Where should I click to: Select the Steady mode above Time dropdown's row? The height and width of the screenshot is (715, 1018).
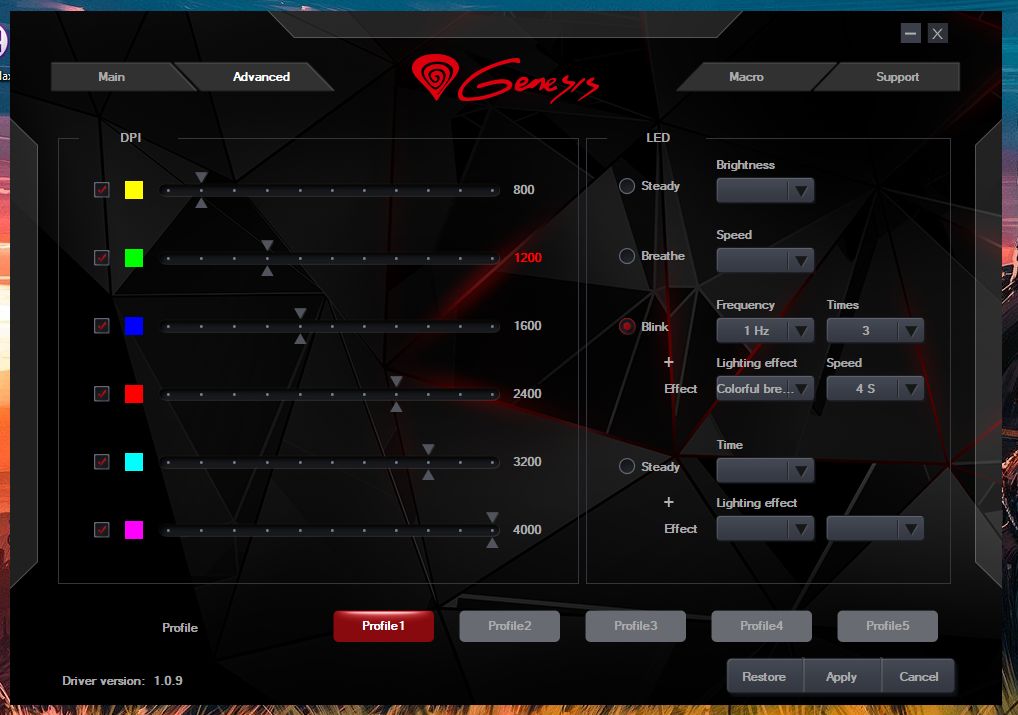click(627, 466)
